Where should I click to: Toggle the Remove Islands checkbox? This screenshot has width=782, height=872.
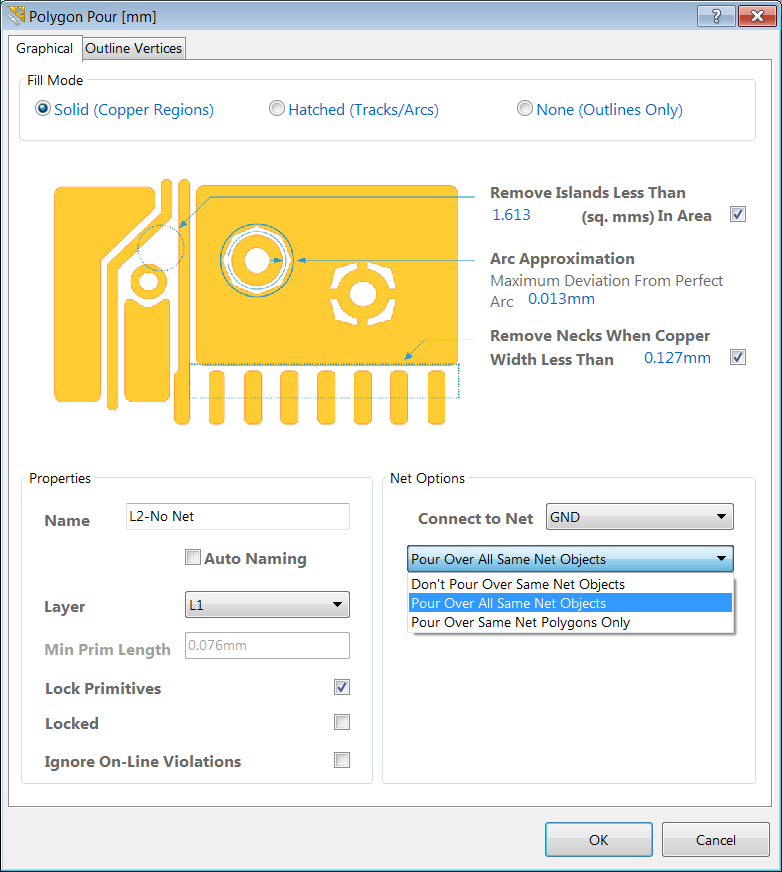click(738, 214)
